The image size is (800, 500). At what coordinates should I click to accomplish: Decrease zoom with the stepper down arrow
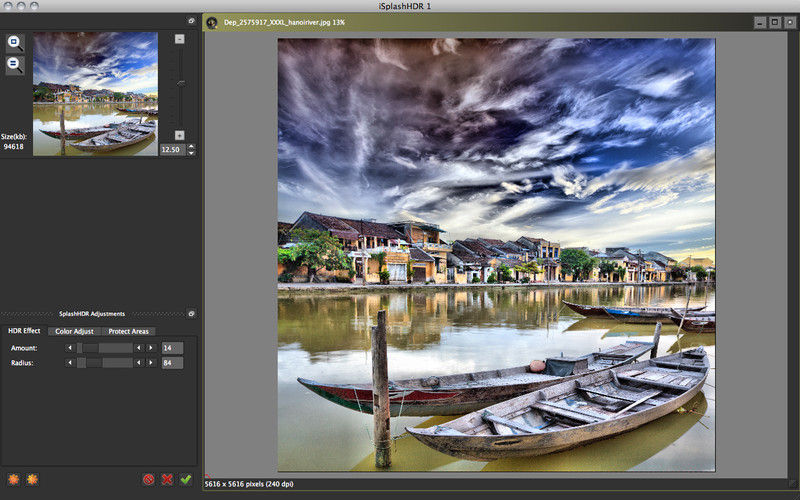click(x=191, y=153)
